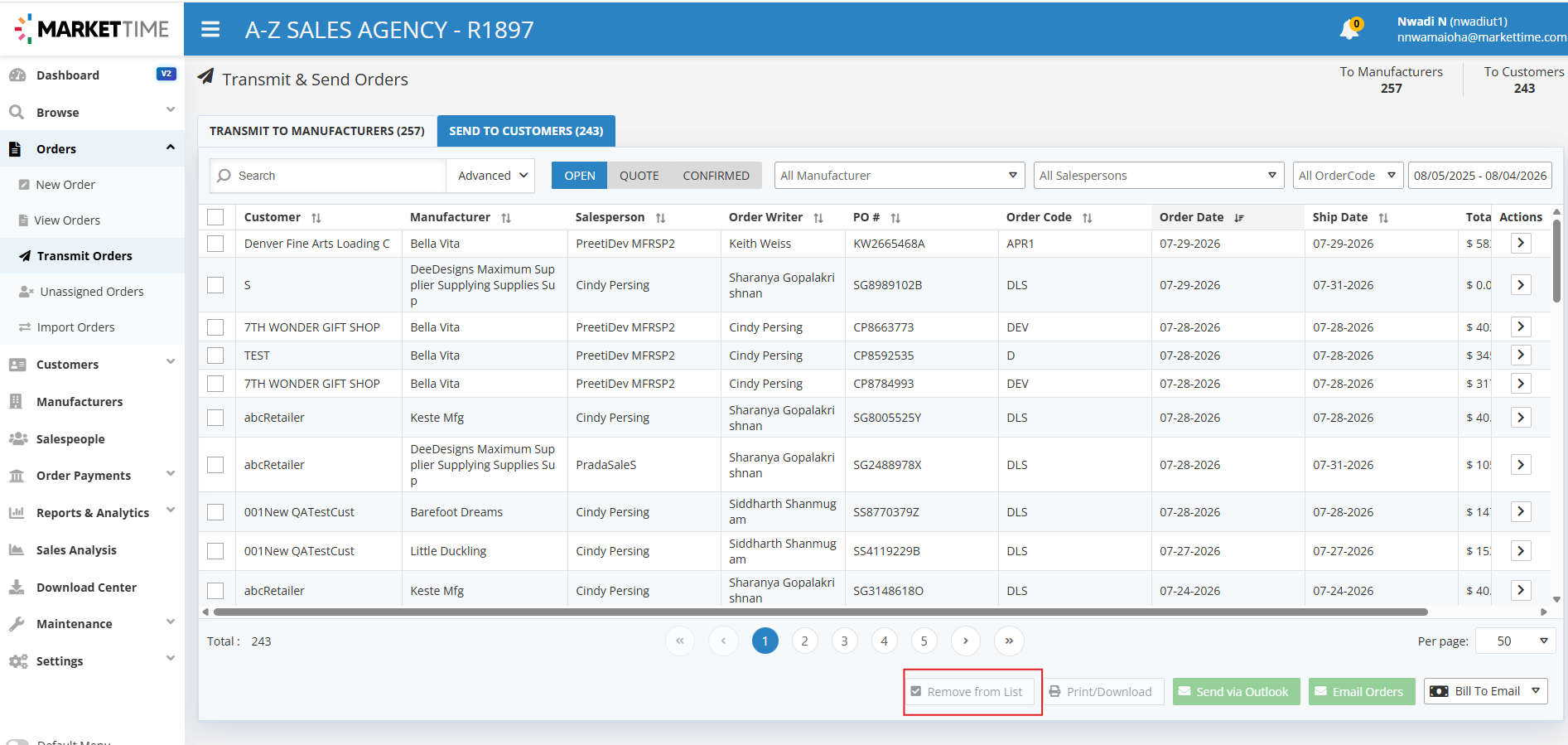Click Remove from List button
This screenshot has width=1568, height=745.
(x=967, y=692)
